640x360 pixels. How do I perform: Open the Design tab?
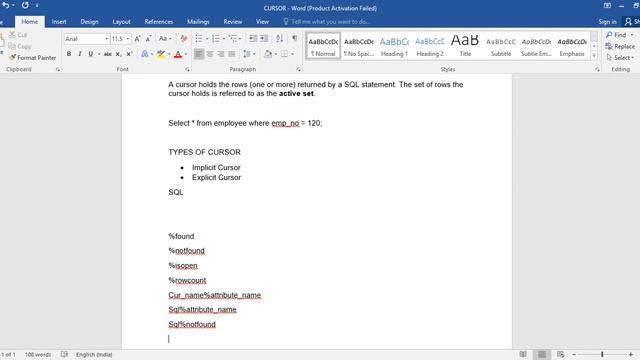pos(89,22)
